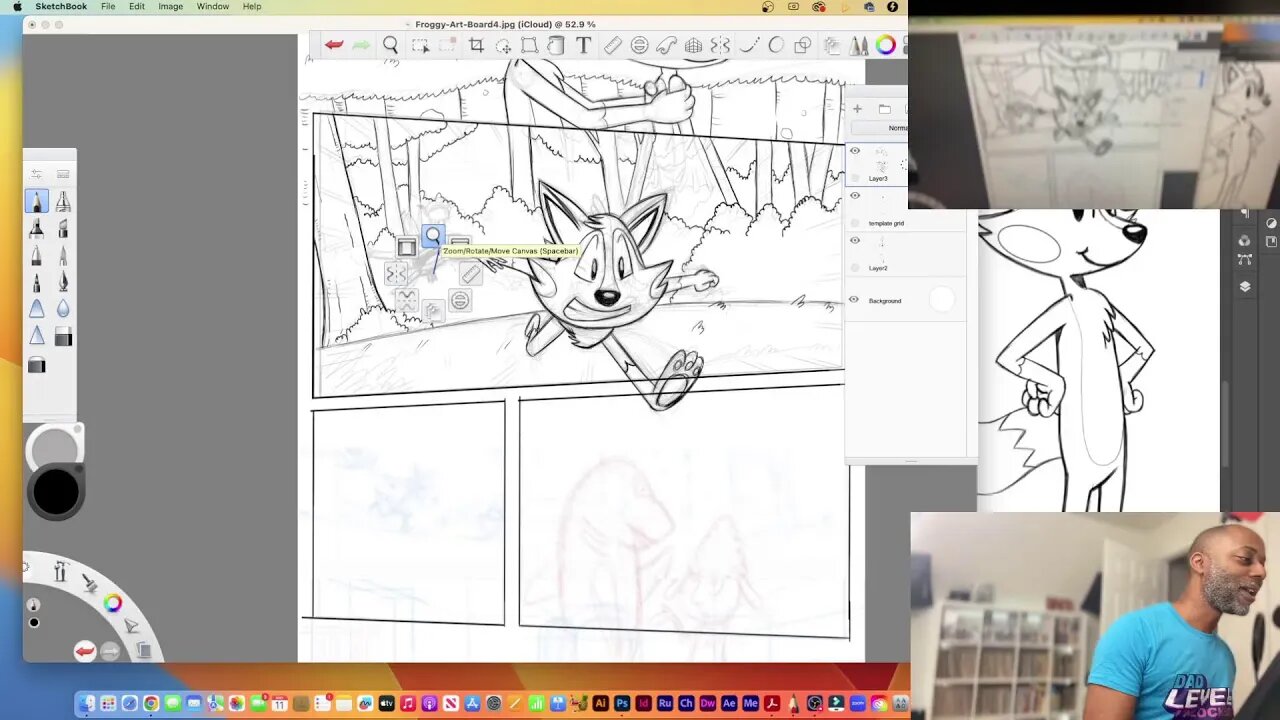Select the Flood Fill bucket tool

point(556,45)
